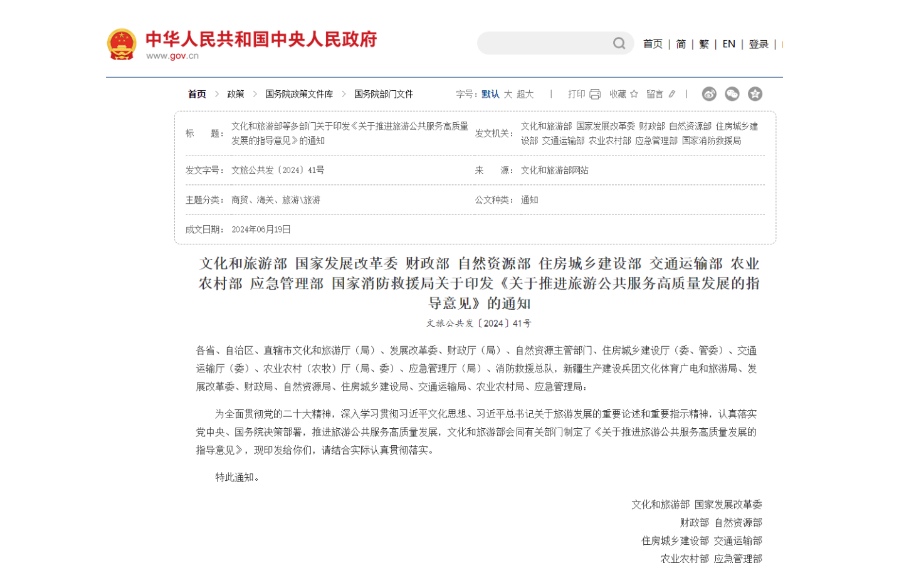
Task: Click the 登录 login link
Action: 759,44
